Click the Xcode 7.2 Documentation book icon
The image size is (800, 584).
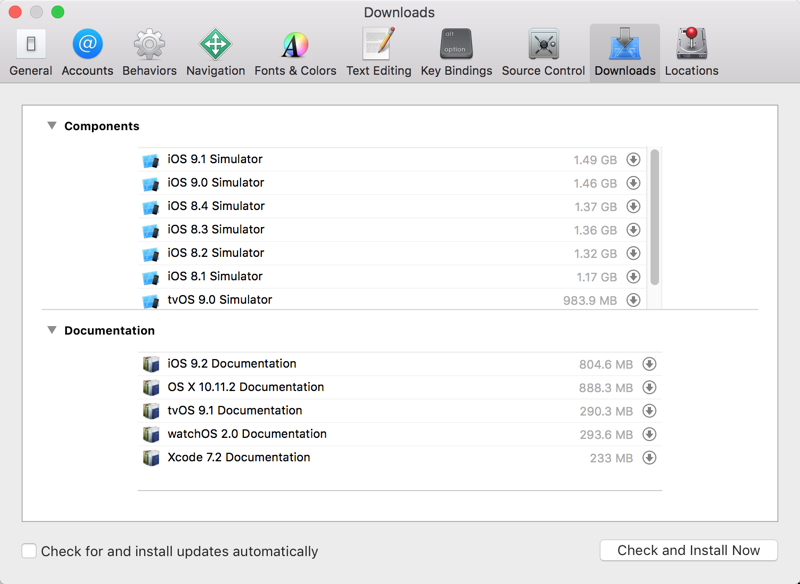coord(151,458)
